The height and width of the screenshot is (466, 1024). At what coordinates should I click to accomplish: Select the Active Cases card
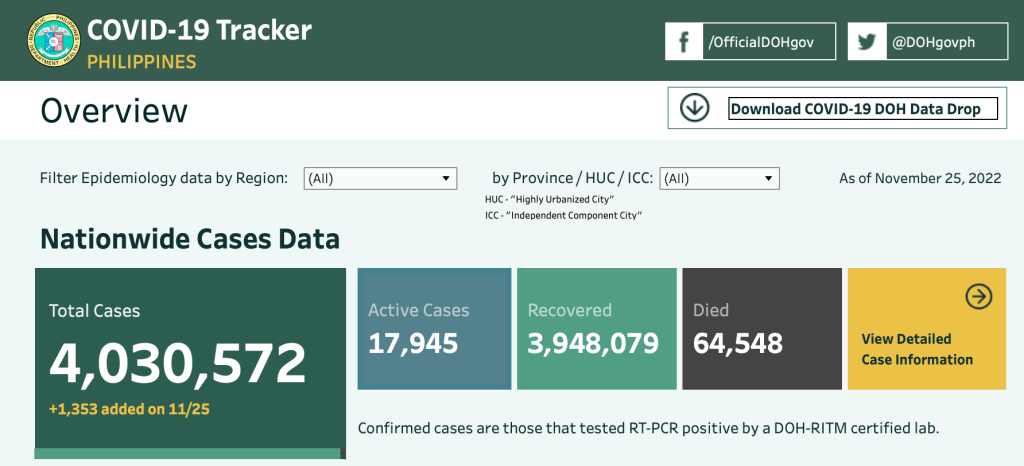click(434, 328)
